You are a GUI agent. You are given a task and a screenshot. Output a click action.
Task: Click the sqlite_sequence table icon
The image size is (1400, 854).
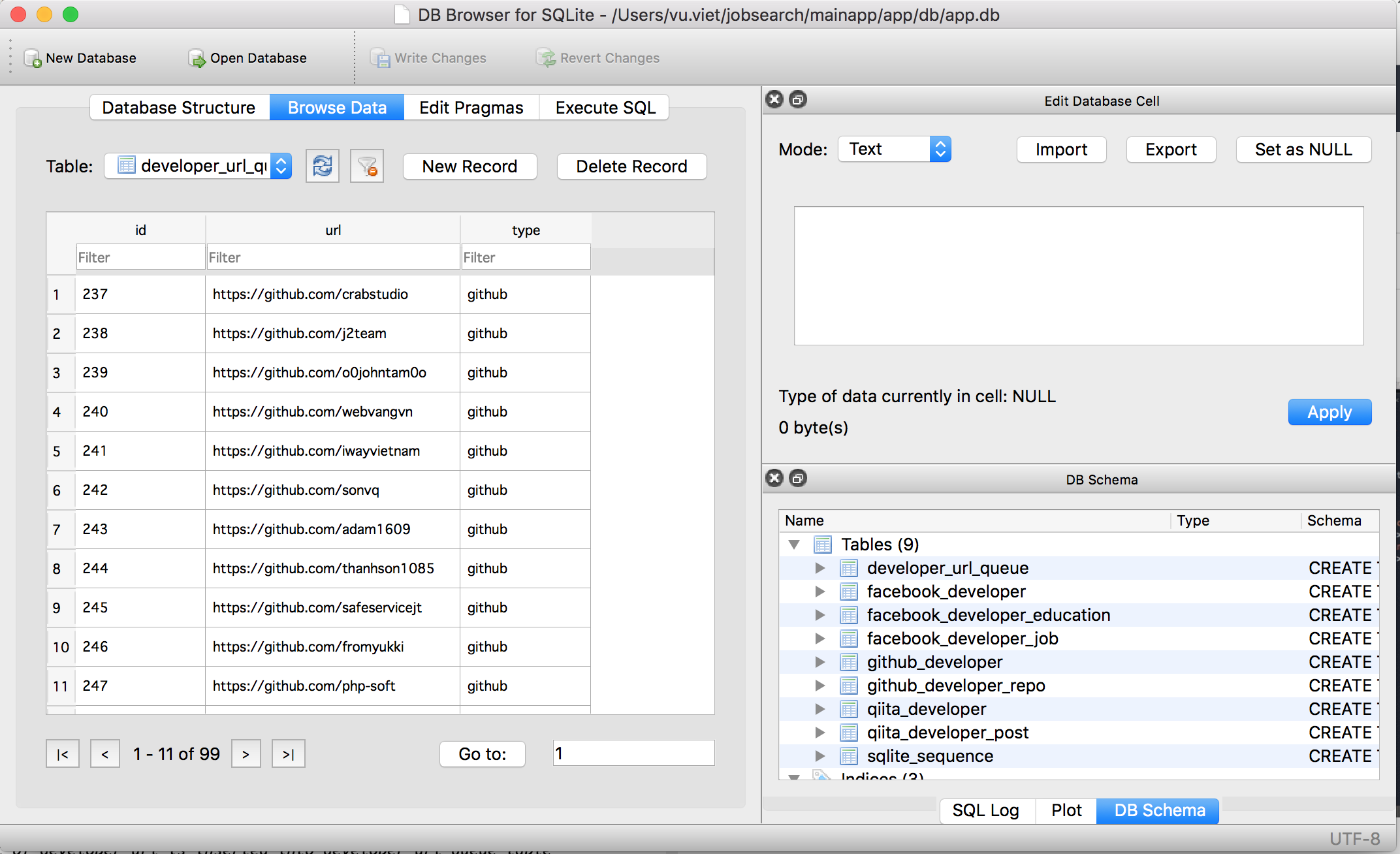tap(848, 756)
